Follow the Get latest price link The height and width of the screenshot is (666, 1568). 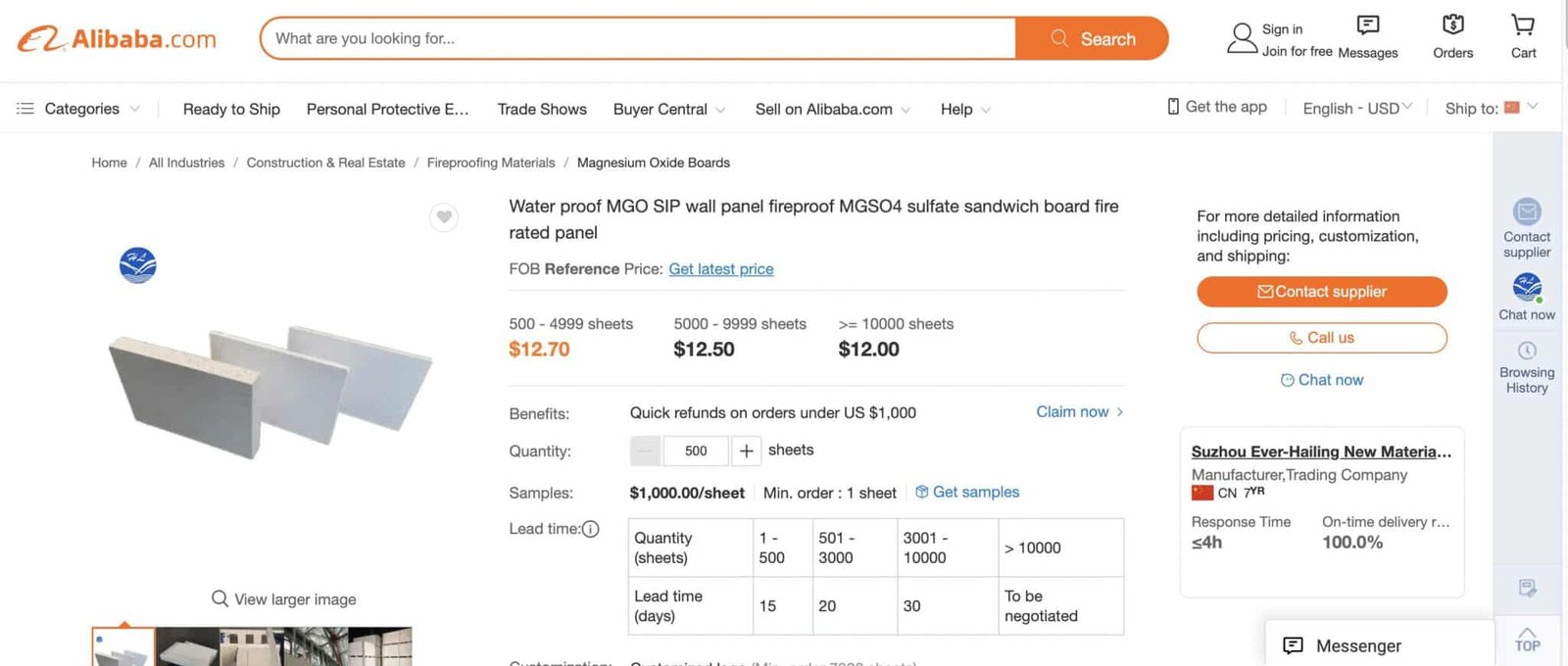coord(721,269)
